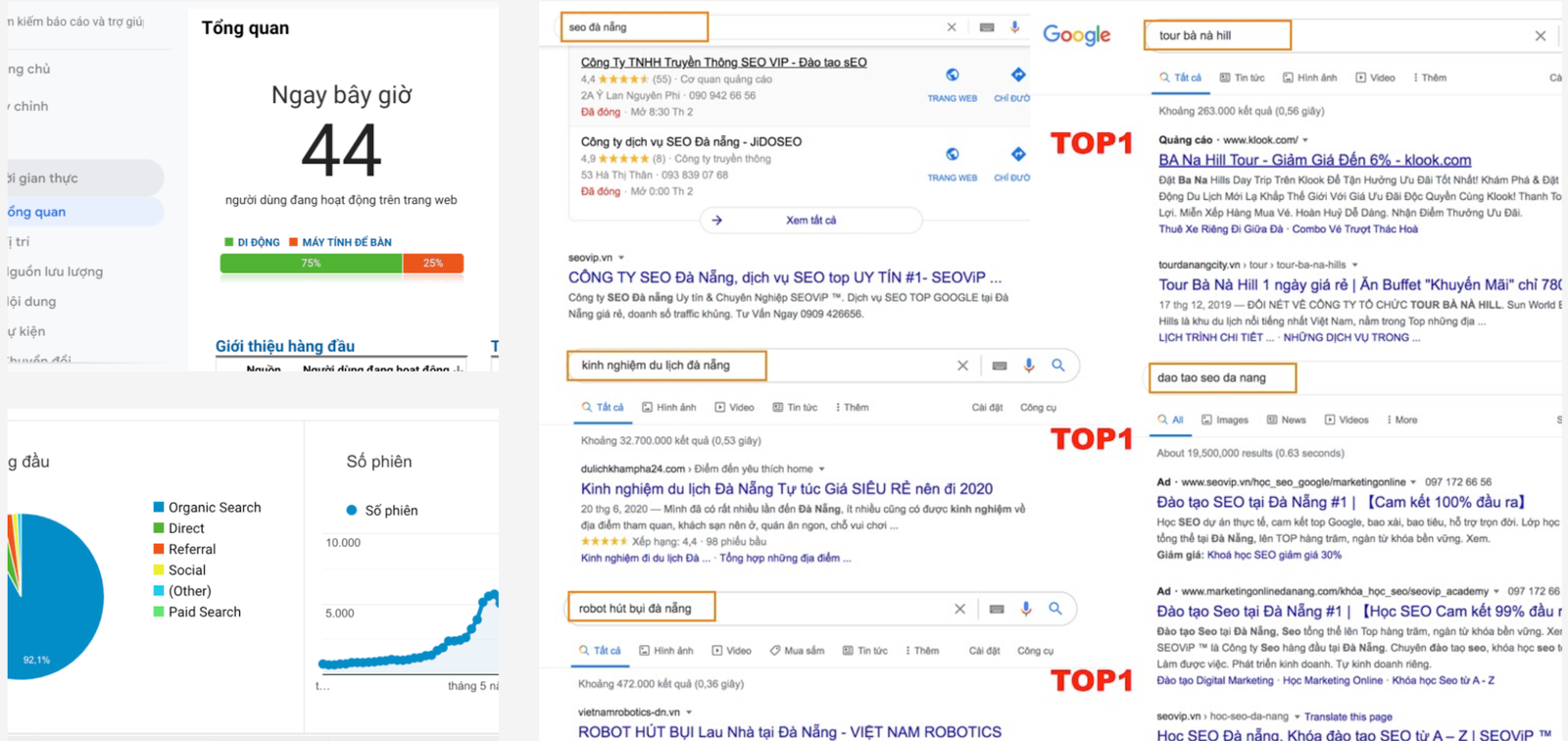
Task: Expand 'More' menu in 'dao tao seo da nang' results
Action: pyautogui.click(x=1401, y=420)
